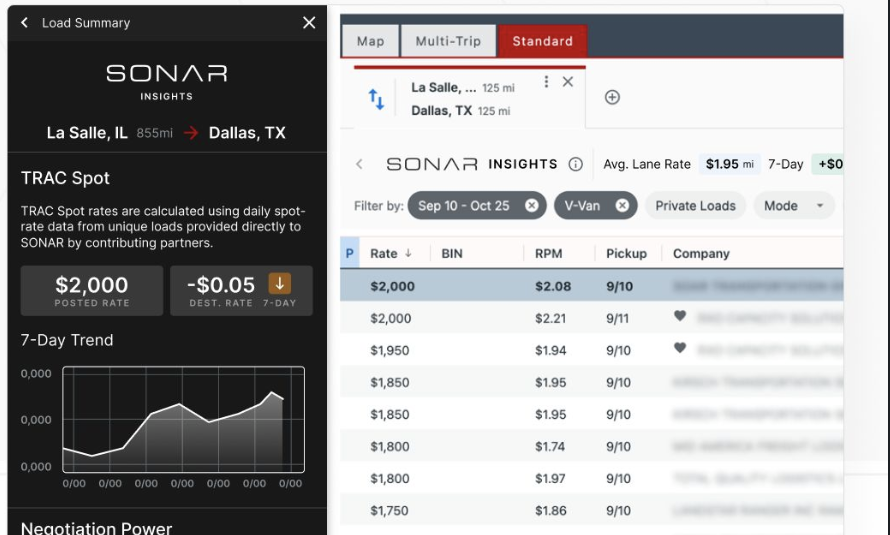
Task: Close the Load Summary panel
Action: coord(309,23)
